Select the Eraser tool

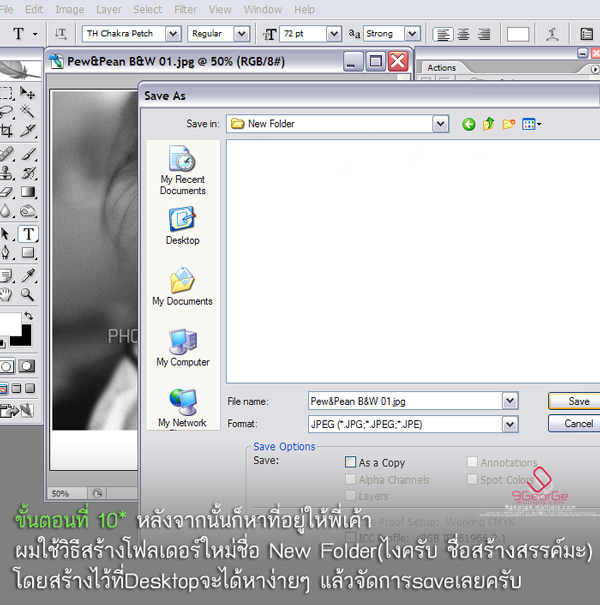click(7, 192)
